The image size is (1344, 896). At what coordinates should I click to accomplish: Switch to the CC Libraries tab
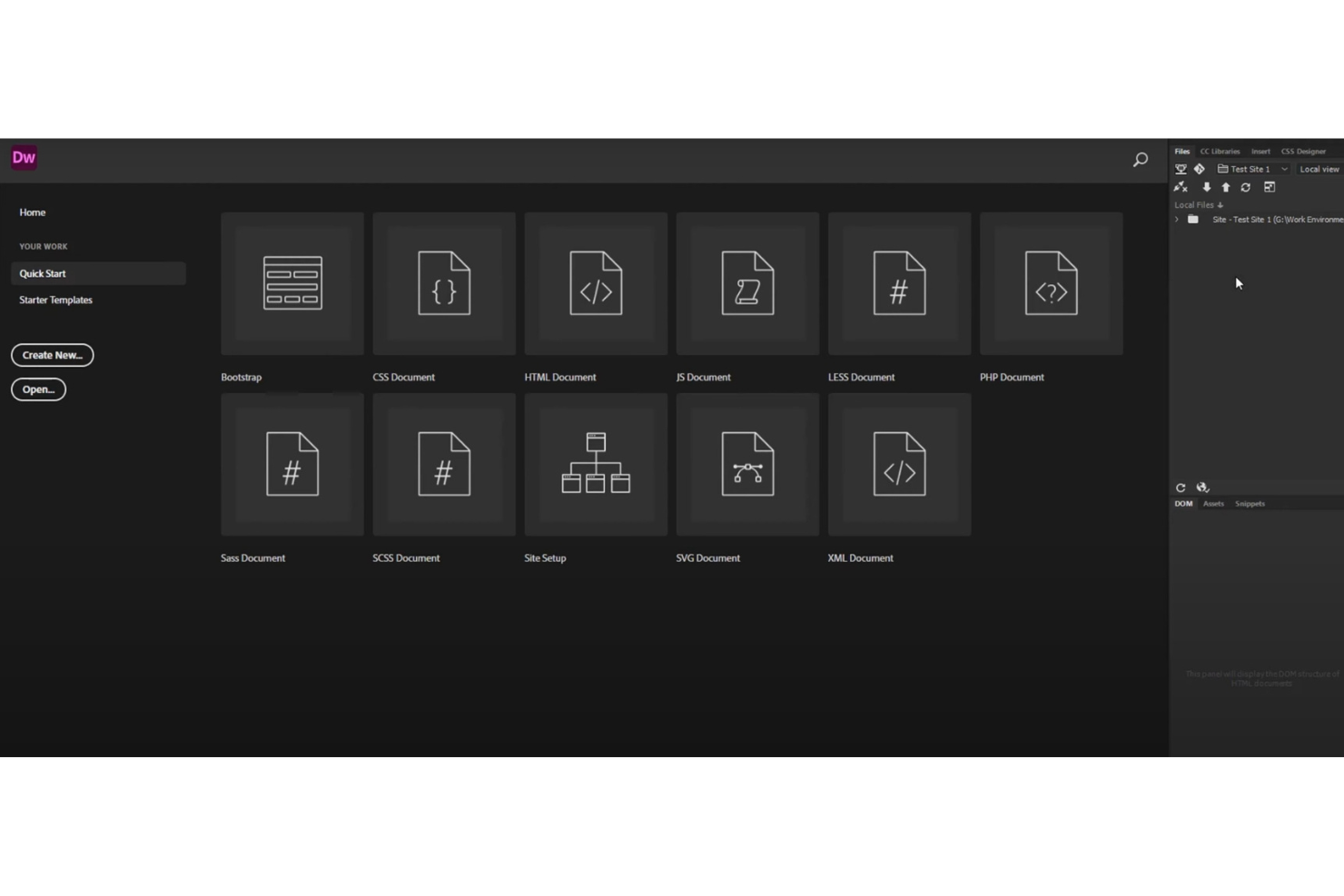point(1220,152)
